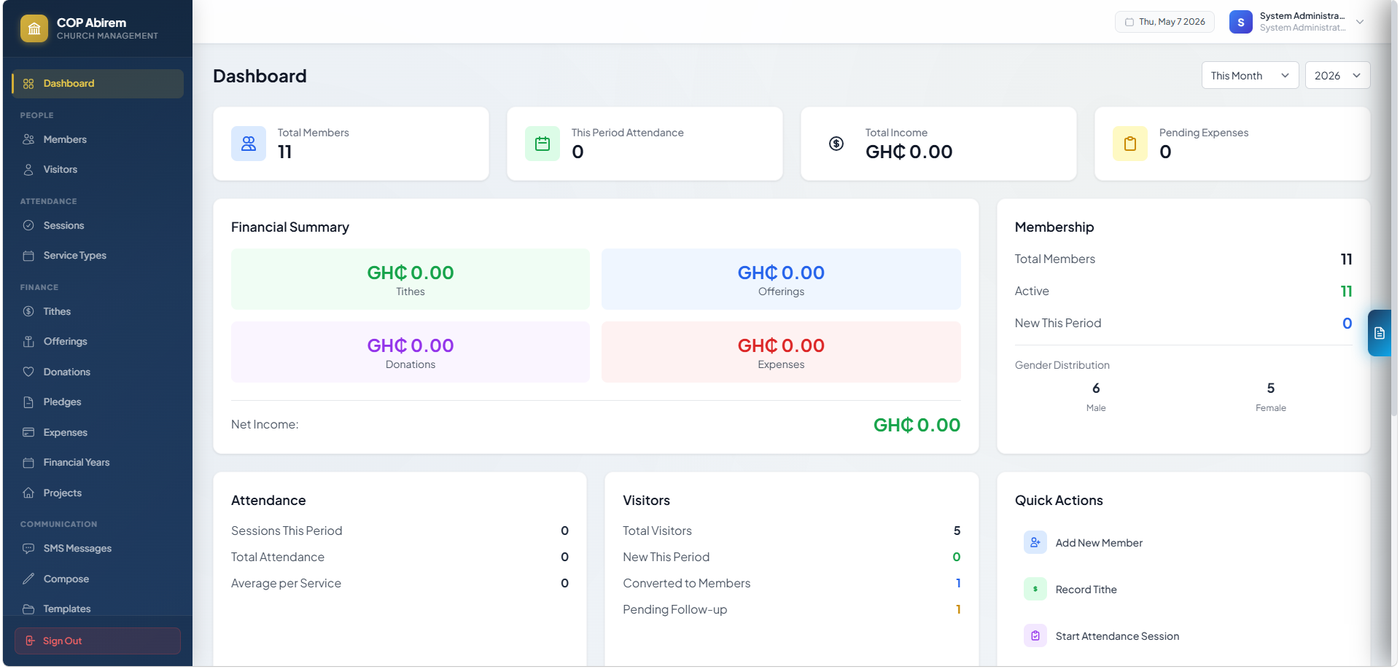Open Projects from the sidebar
The image size is (1400, 669).
[x=98, y=493]
